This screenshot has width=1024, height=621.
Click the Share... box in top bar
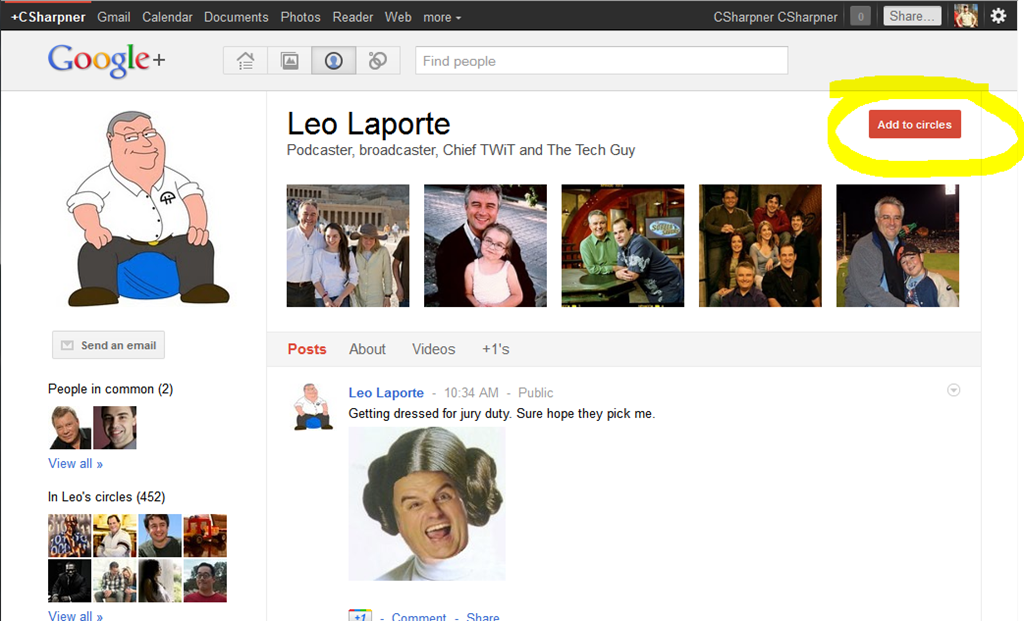point(912,16)
